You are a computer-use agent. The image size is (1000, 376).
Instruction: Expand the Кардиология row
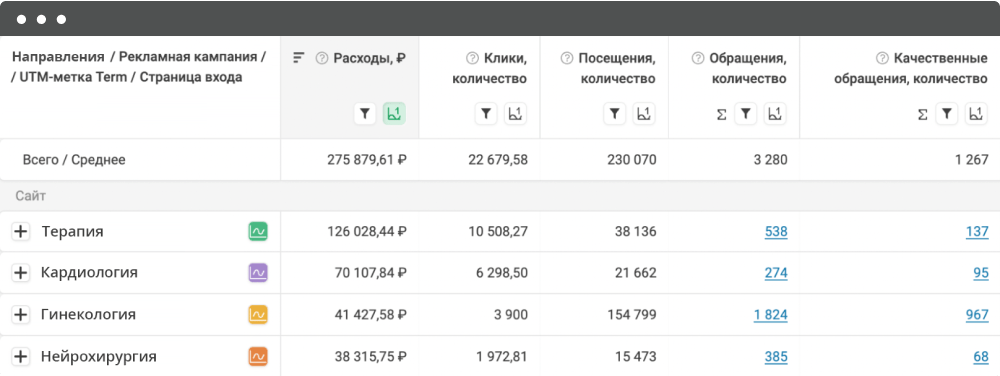[x=21, y=273]
